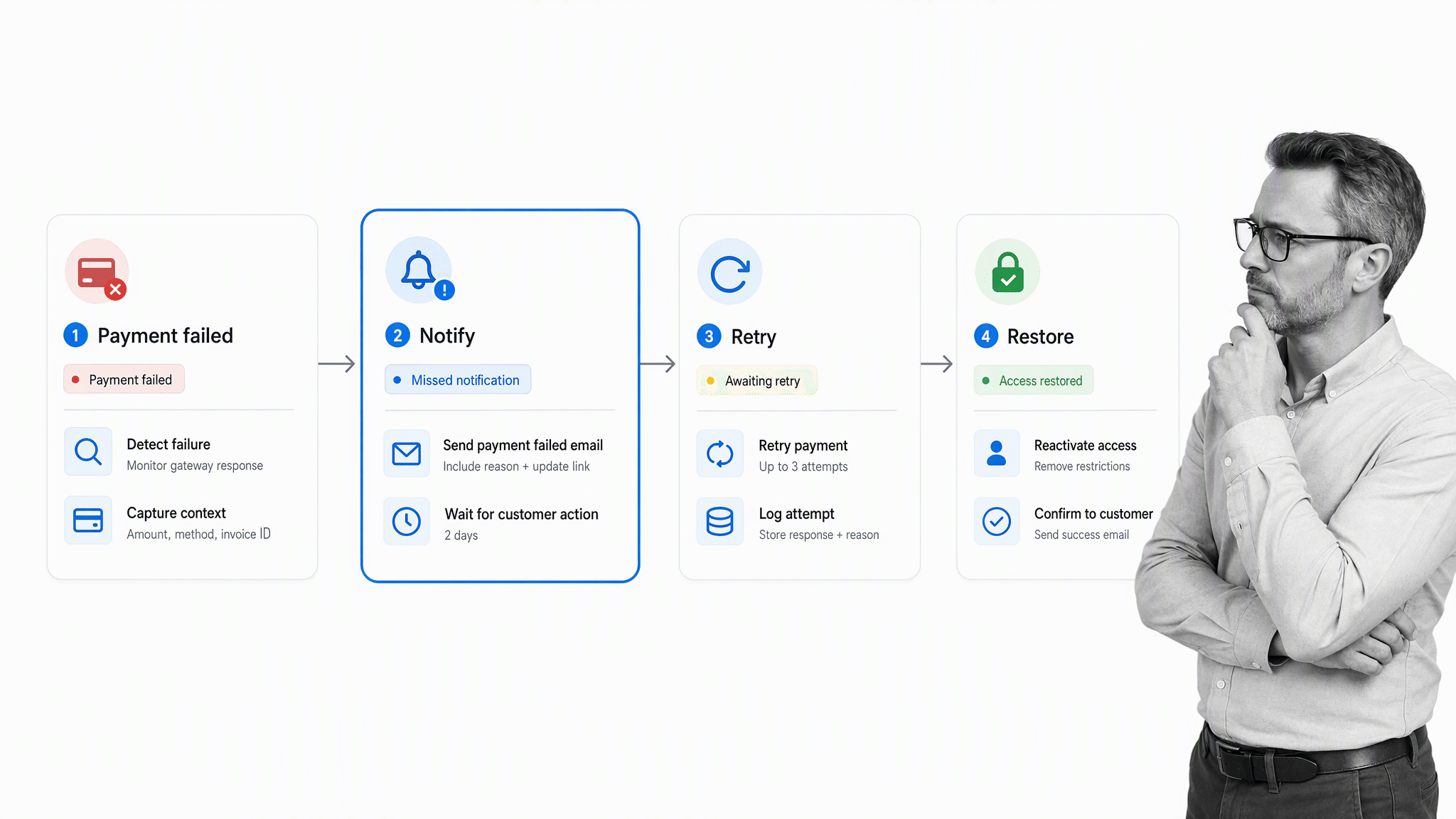Click the envelope icon for payment failed email
Viewport: 1456px width, 819px height.
(x=407, y=453)
